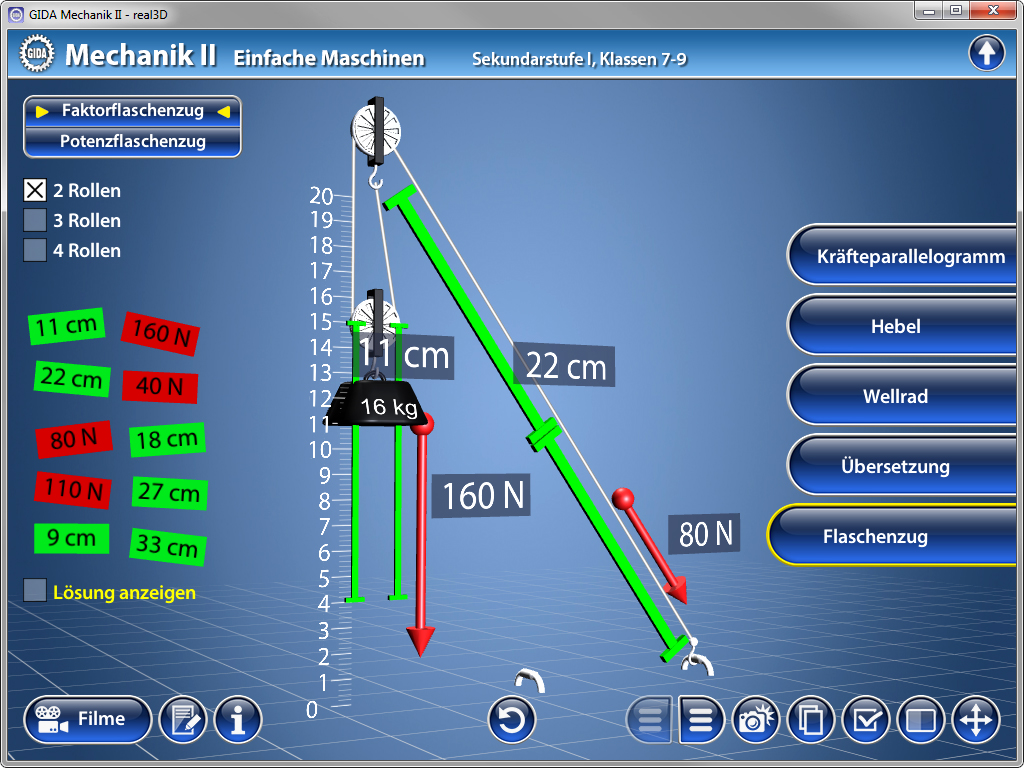
Task: Check the 4 Rollen option
Action: point(35,250)
